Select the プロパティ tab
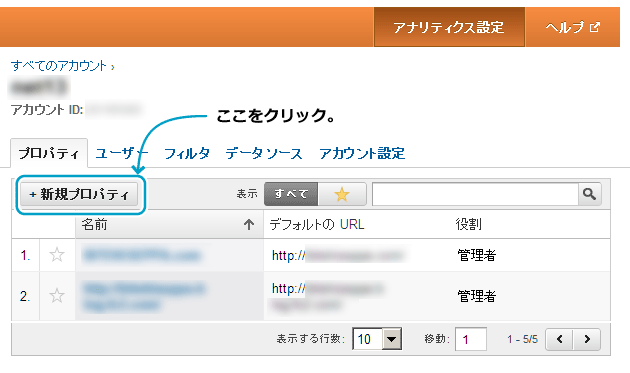The width and height of the screenshot is (630, 373). tap(49, 153)
